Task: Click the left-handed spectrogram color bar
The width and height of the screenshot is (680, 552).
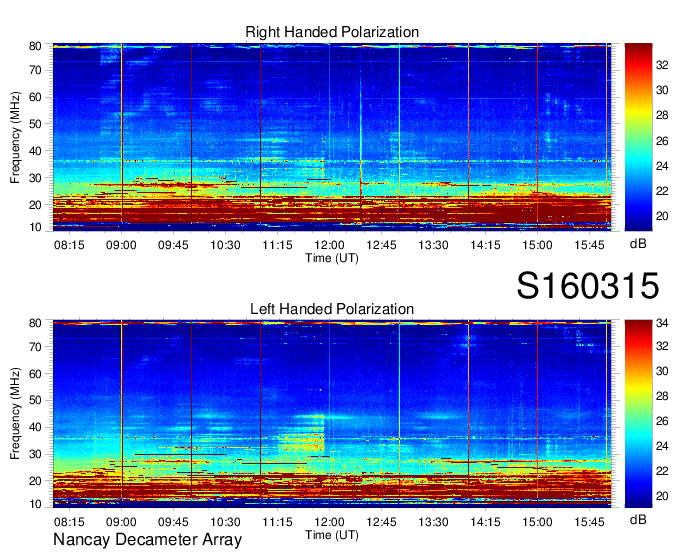Action: (x=638, y=414)
